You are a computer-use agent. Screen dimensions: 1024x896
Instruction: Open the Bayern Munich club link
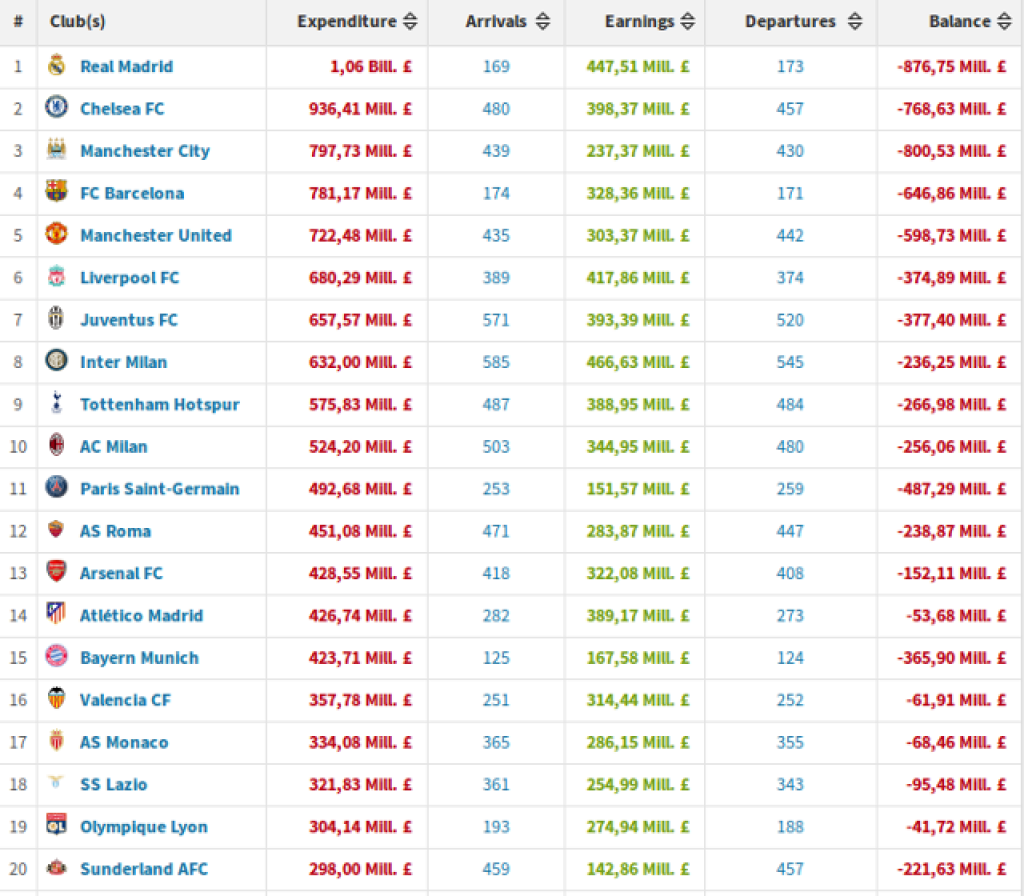click(x=139, y=658)
